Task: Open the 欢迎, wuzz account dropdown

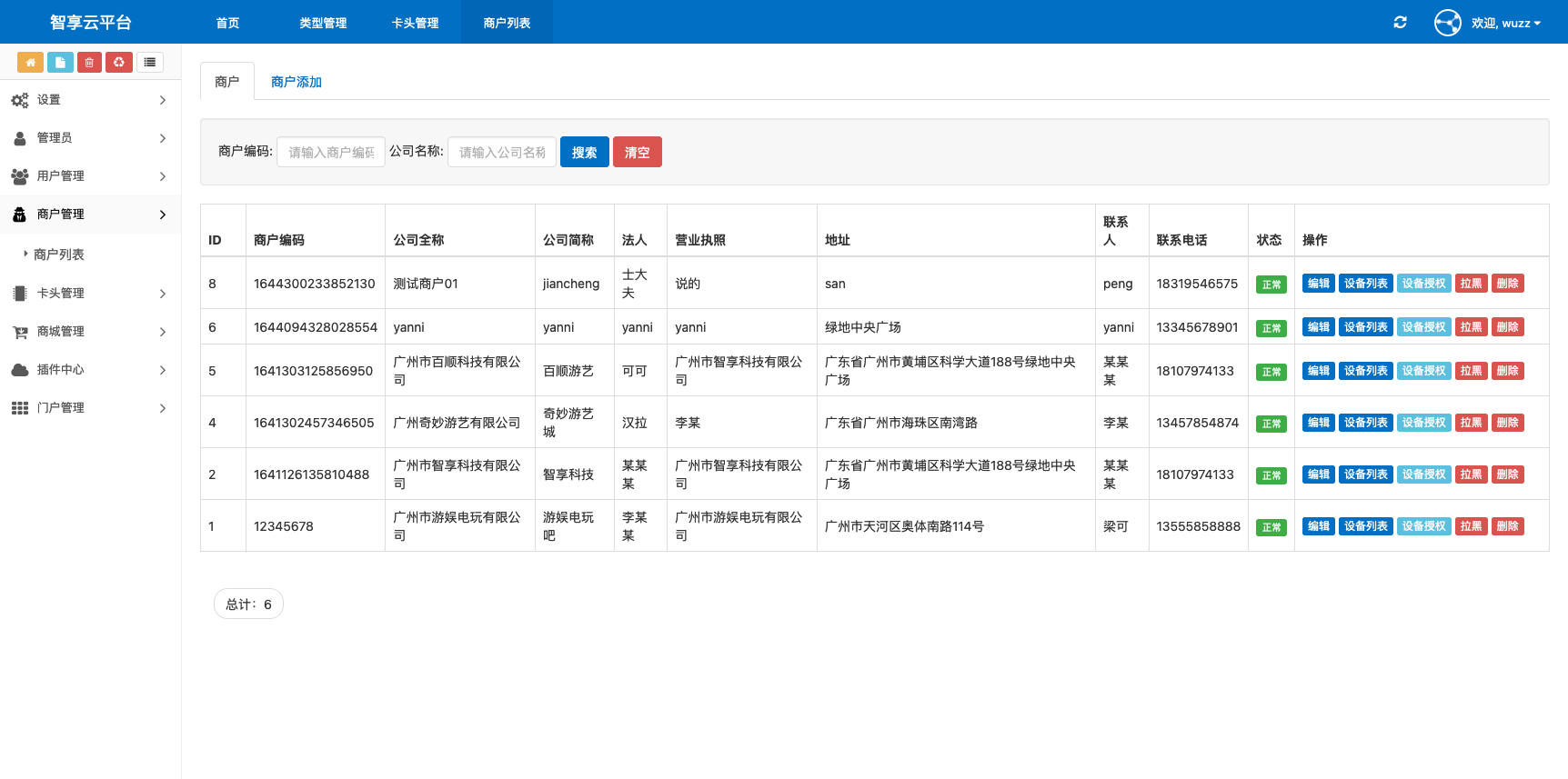Action: click(x=1505, y=23)
